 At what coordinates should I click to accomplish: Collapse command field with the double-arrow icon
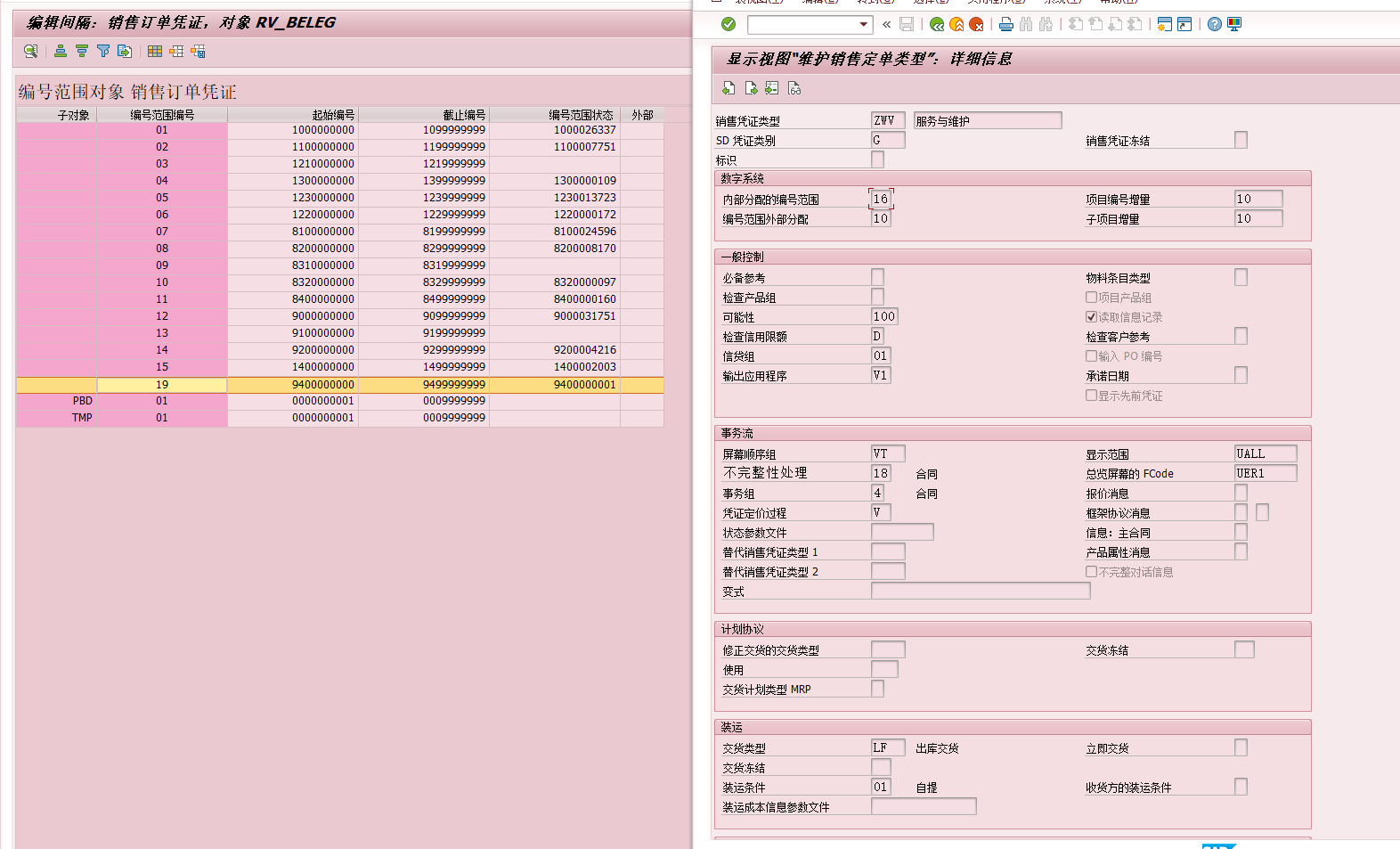887,24
